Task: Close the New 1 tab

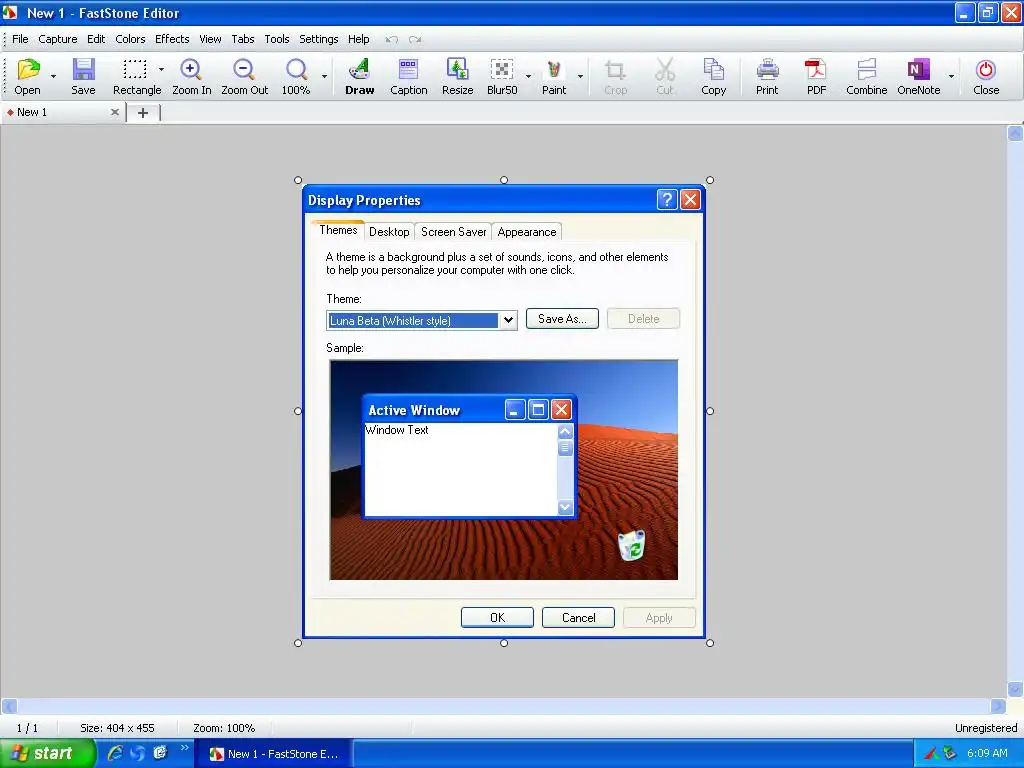Action: [x=115, y=112]
